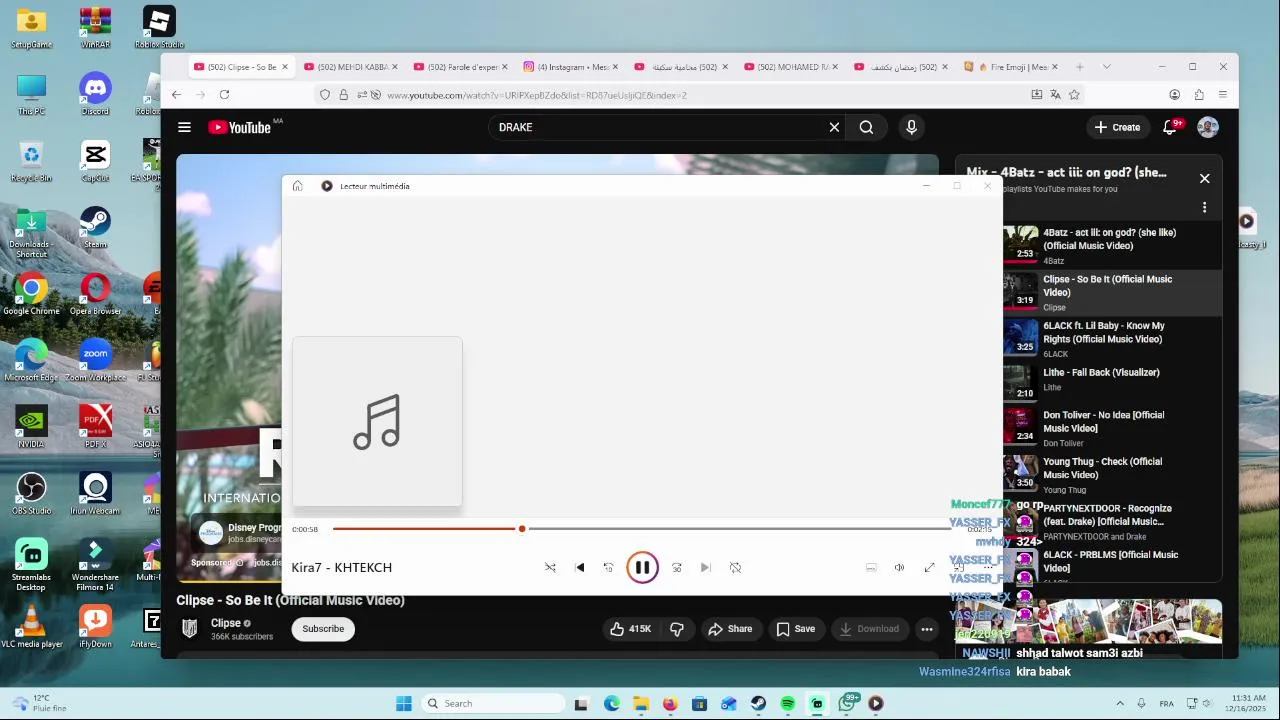Bookmark this page with the star
This screenshot has height=720, width=1280.
point(1074,95)
